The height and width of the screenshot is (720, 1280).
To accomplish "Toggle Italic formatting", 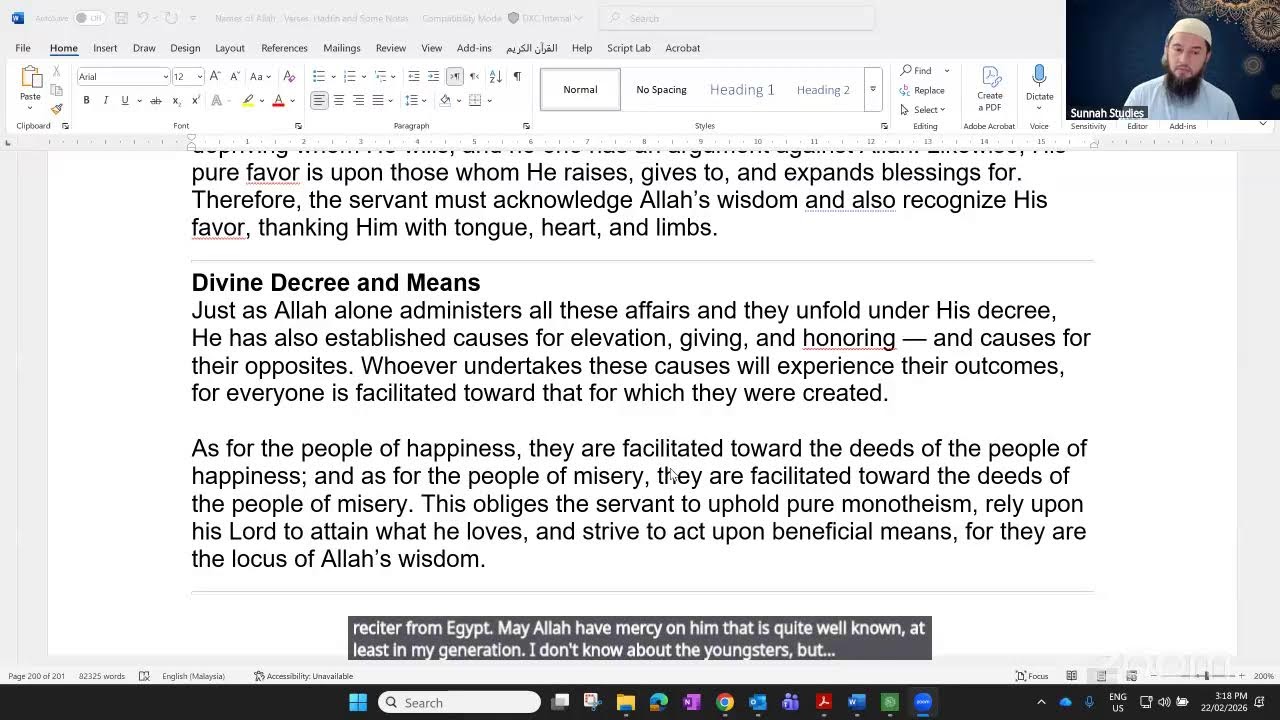I will 105,100.
